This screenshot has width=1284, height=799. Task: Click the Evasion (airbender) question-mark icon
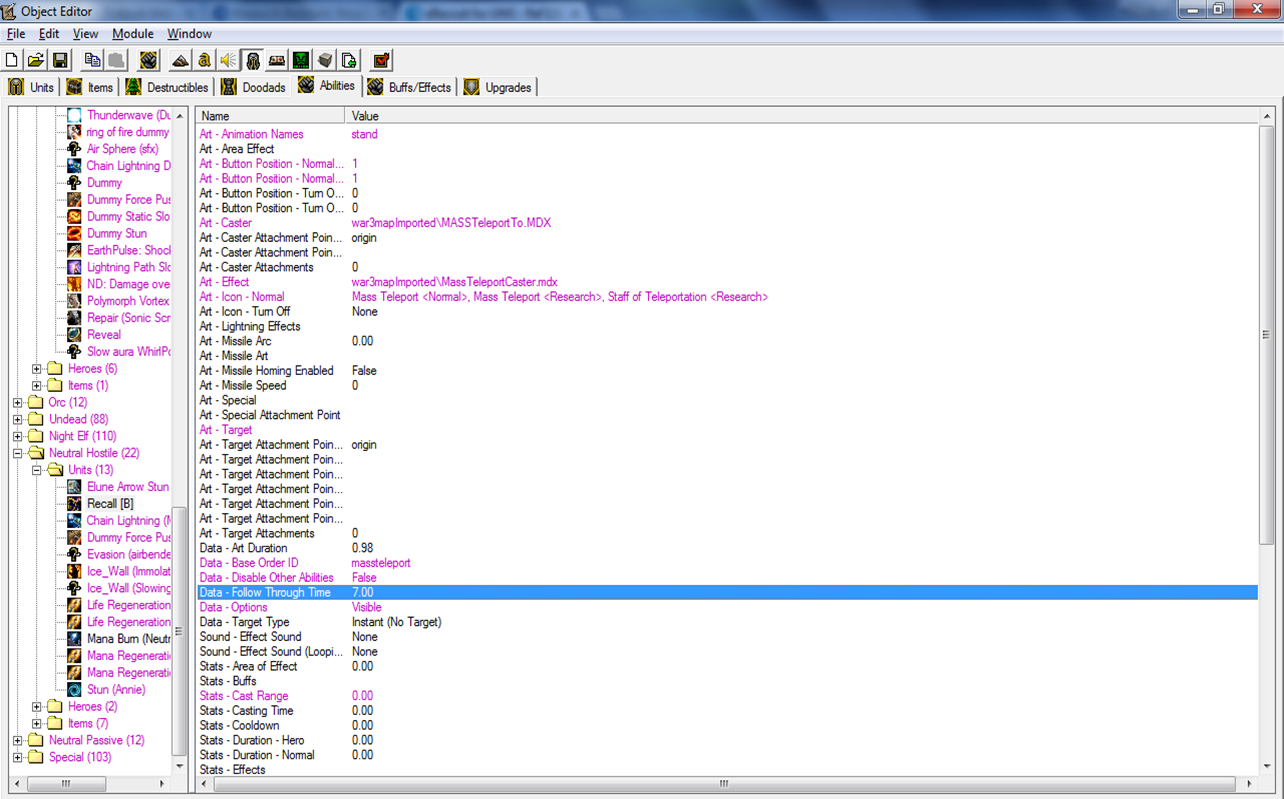point(74,554)
